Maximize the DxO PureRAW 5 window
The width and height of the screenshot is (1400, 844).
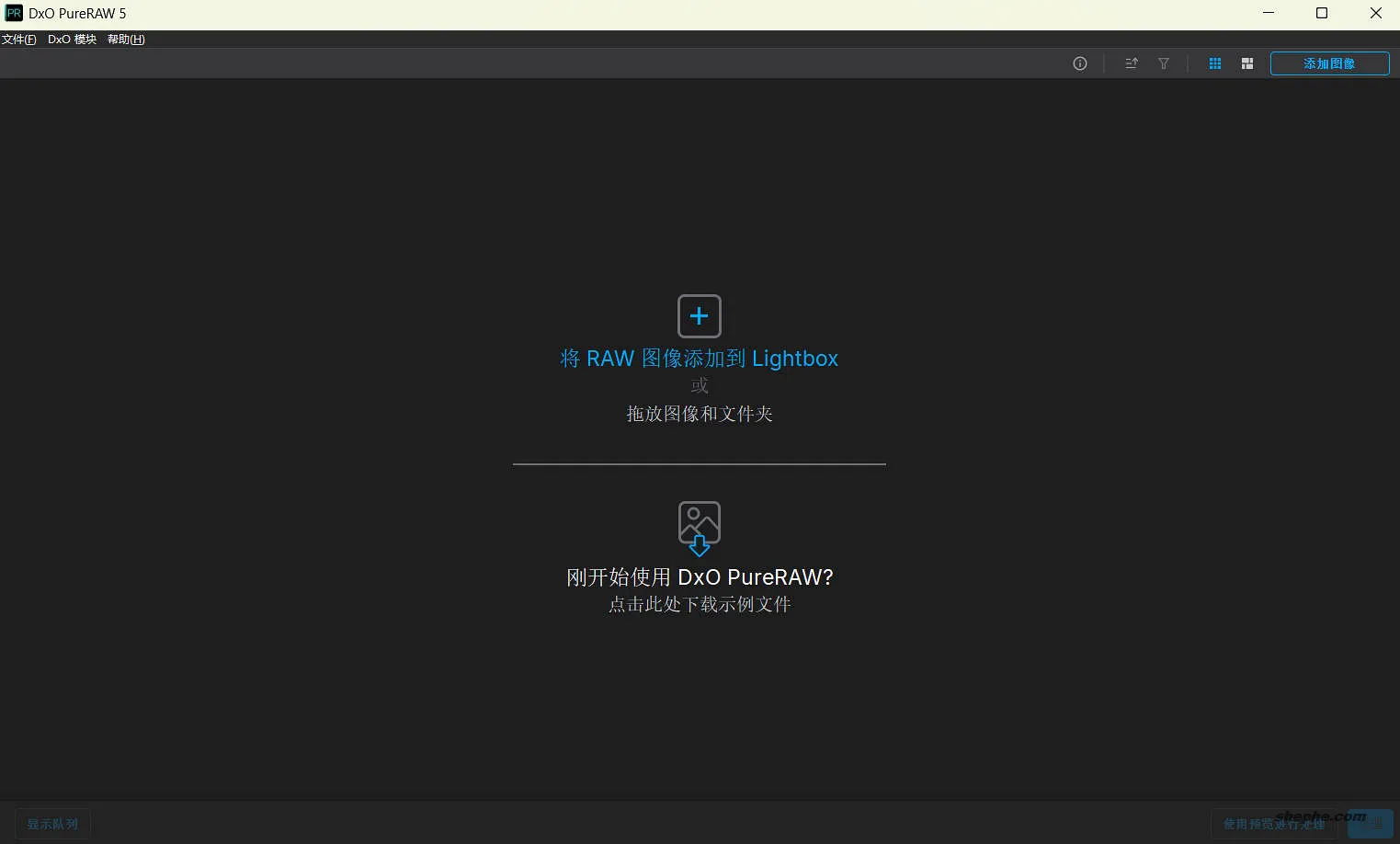1322,13
